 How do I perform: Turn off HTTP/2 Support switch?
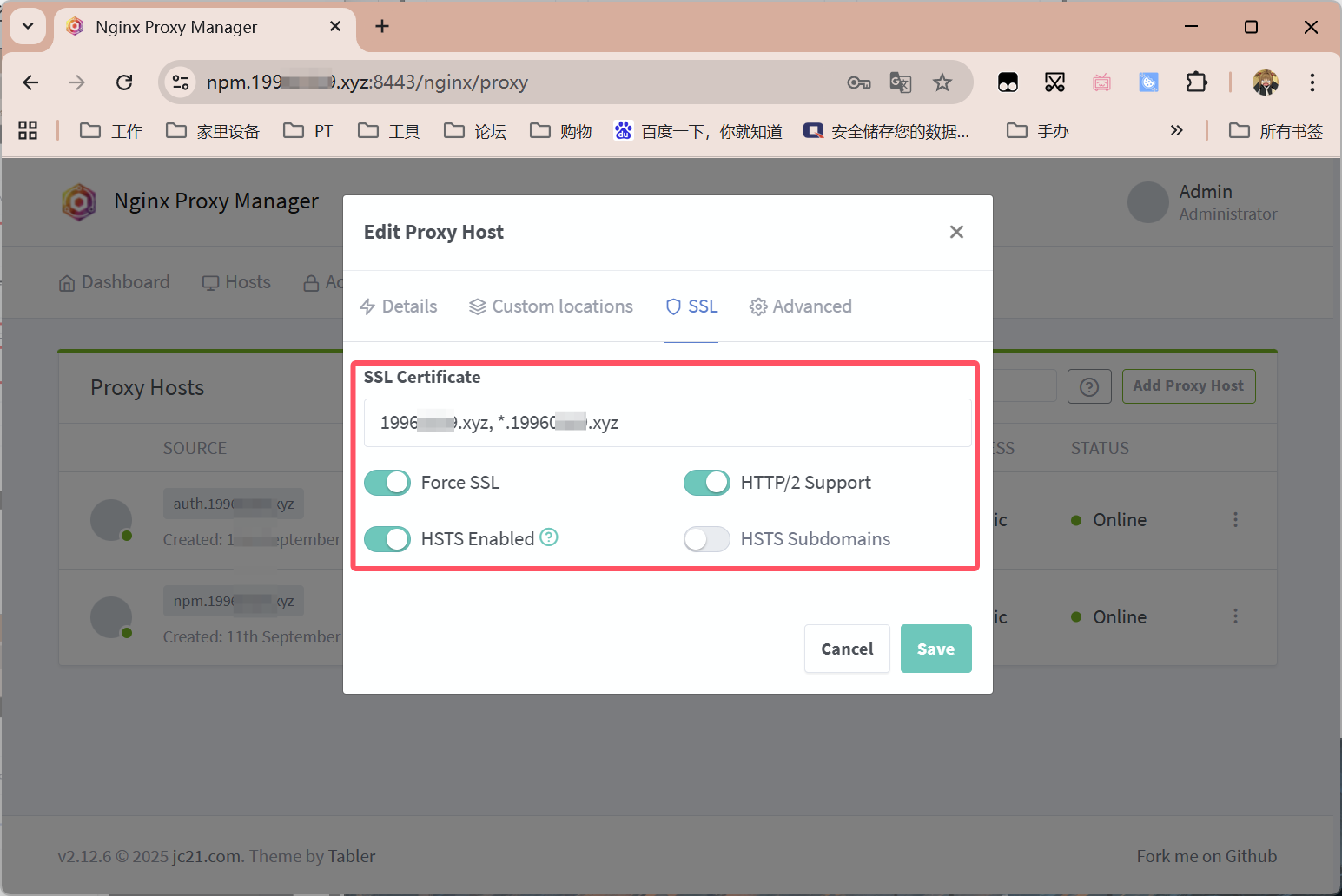point(707,483)
